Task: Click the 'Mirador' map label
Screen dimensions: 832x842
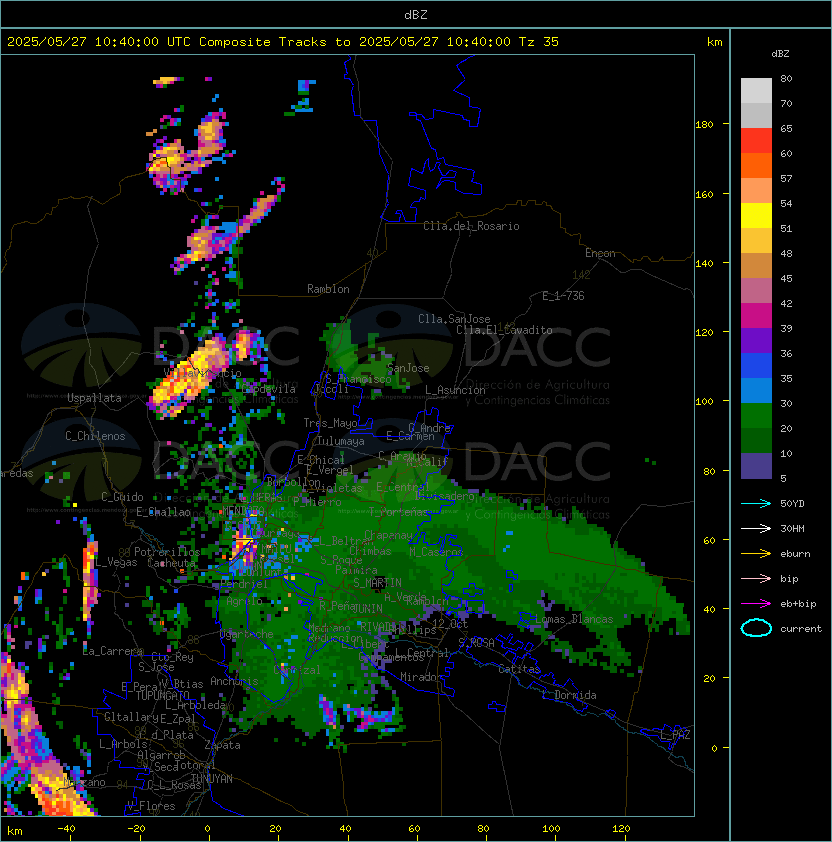Action: pyautogui.click(x=421, y=677)
